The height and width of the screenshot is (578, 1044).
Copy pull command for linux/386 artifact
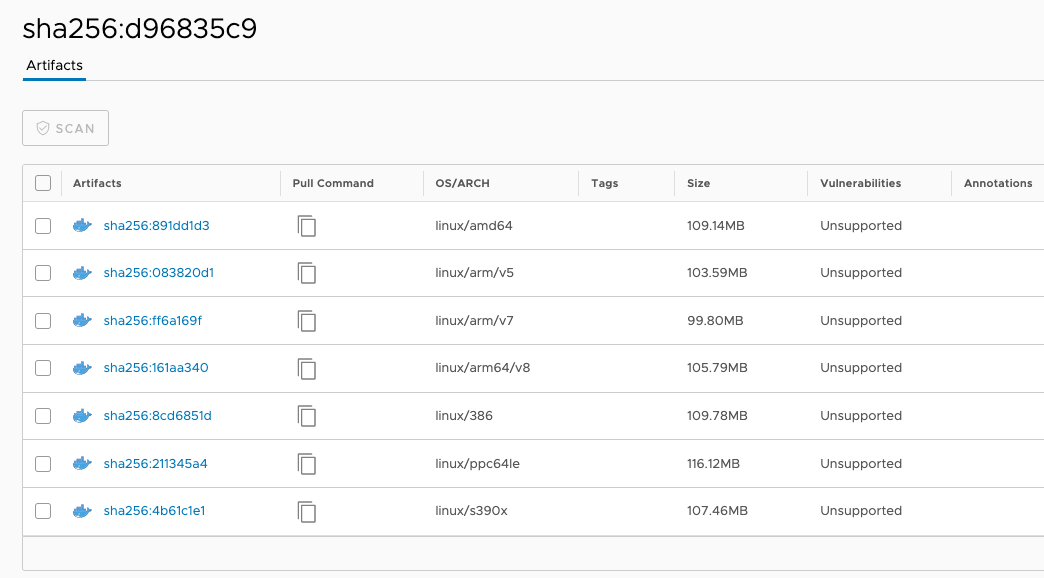click(307, 416)
